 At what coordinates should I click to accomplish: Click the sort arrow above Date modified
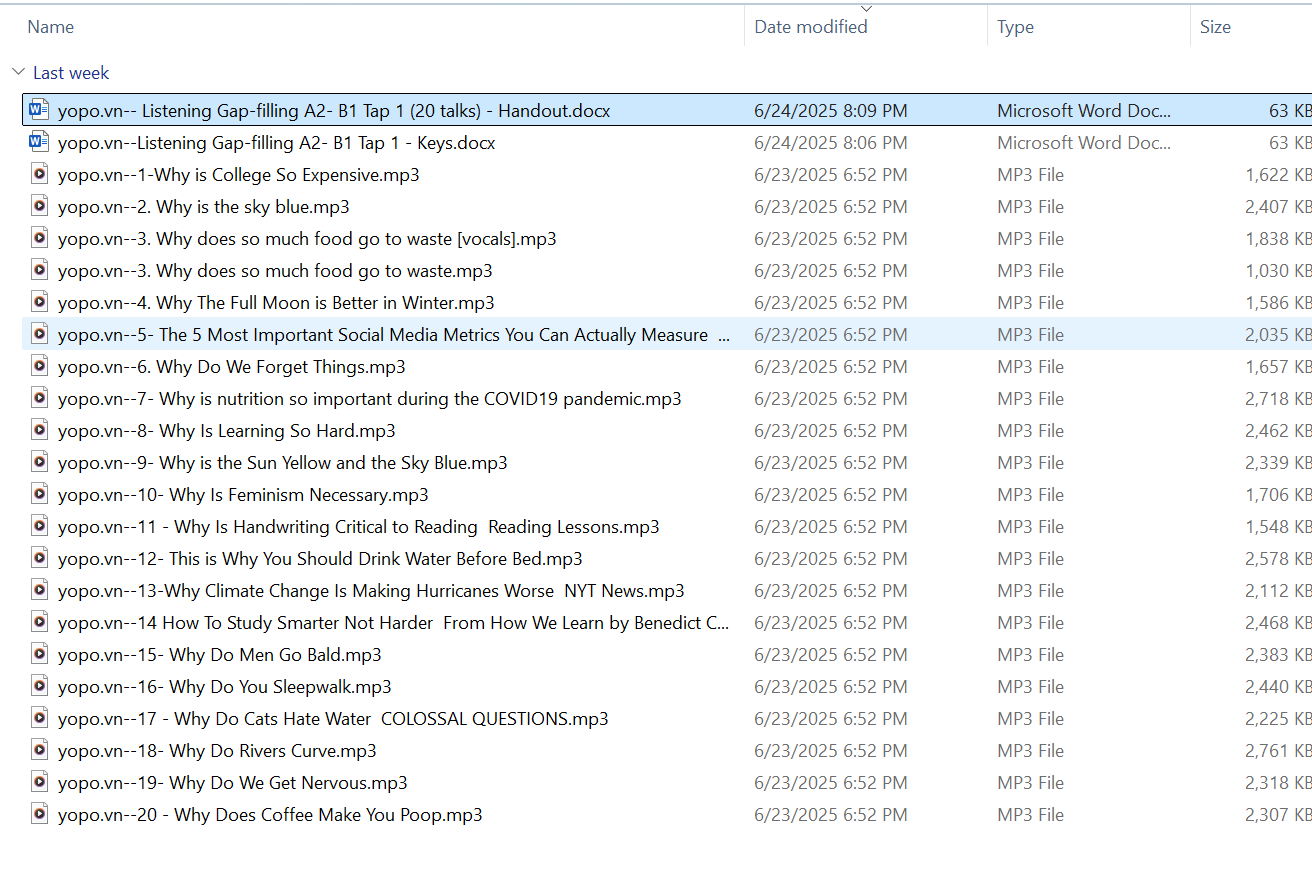866,8
